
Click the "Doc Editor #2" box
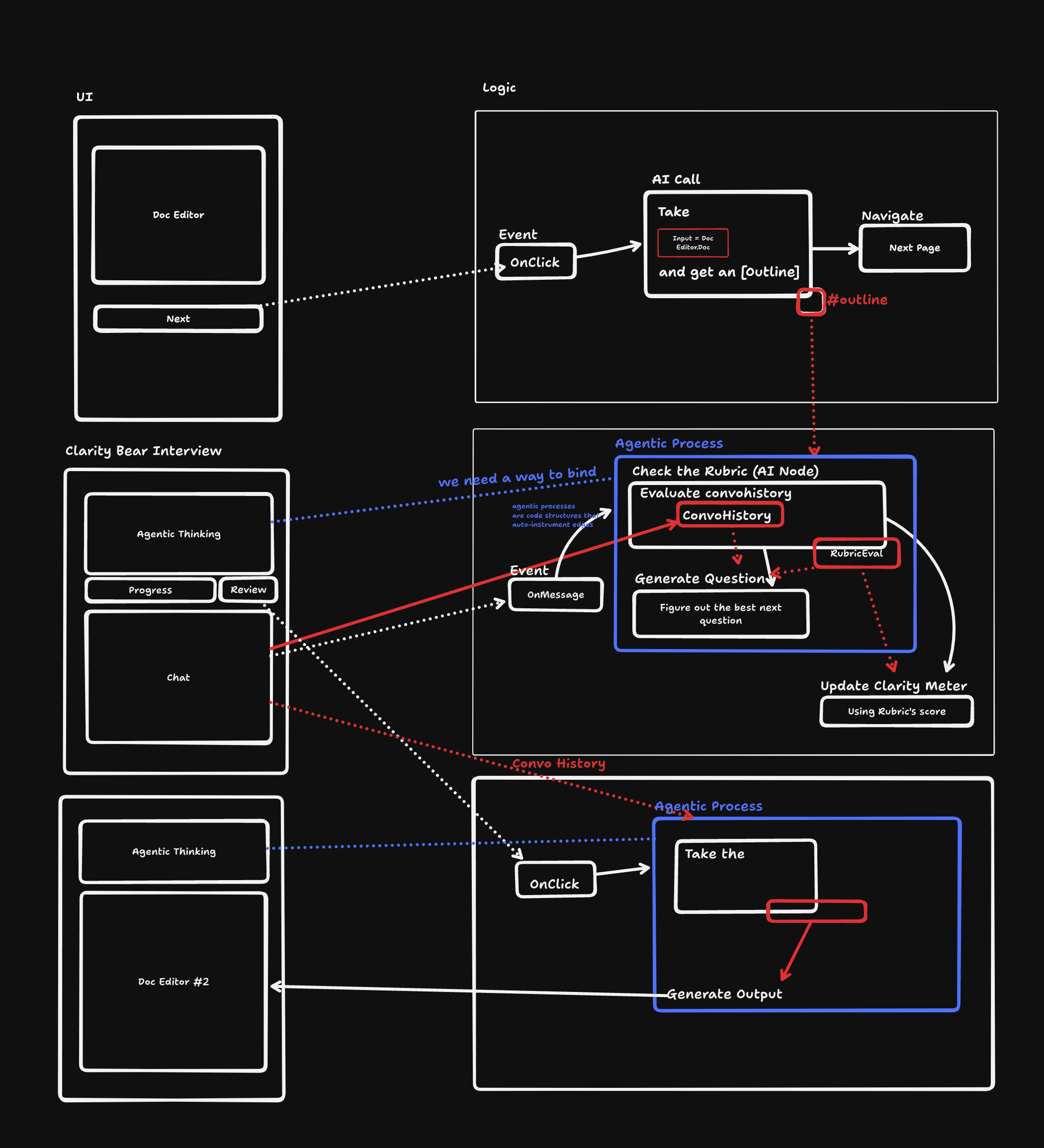click(x=174, y=982)
